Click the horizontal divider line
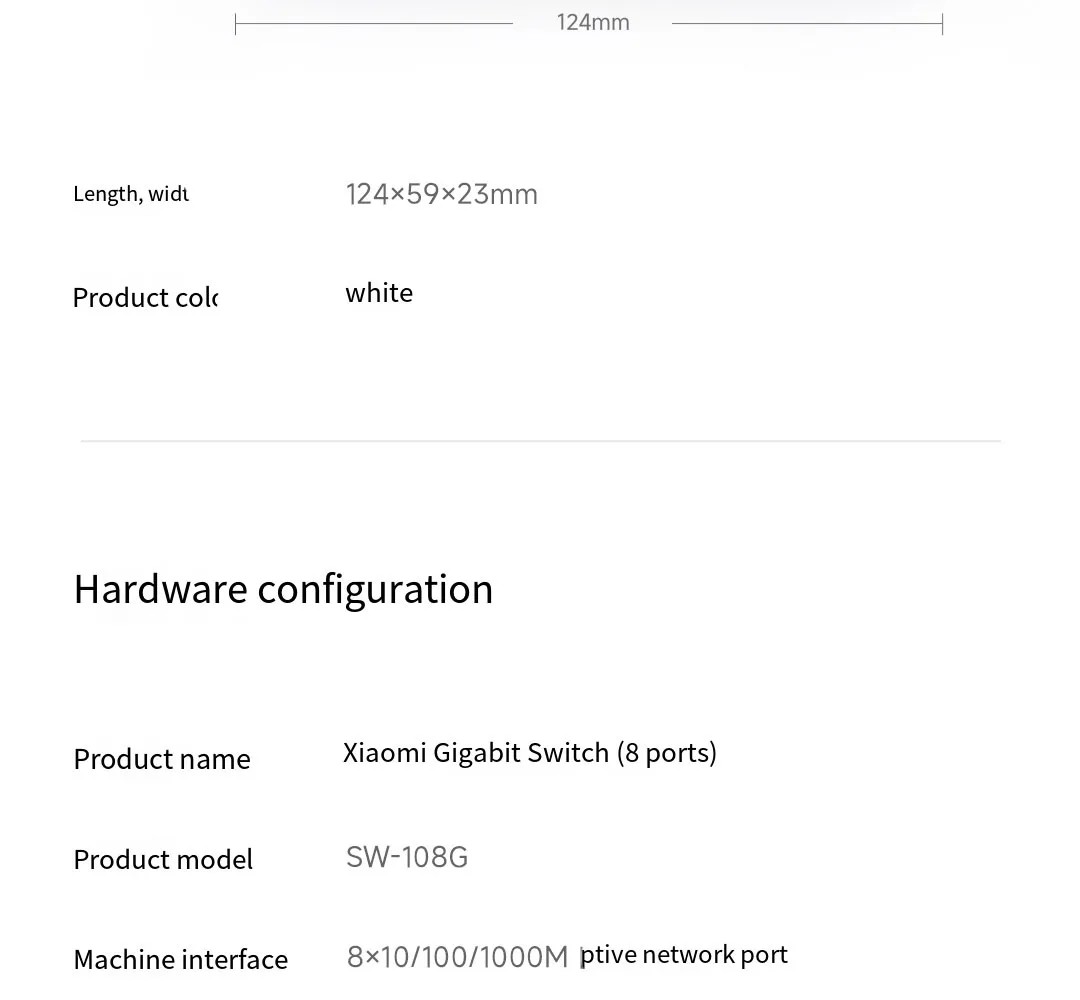This screenshot has height=1000, width=1080. coord(541,441)
